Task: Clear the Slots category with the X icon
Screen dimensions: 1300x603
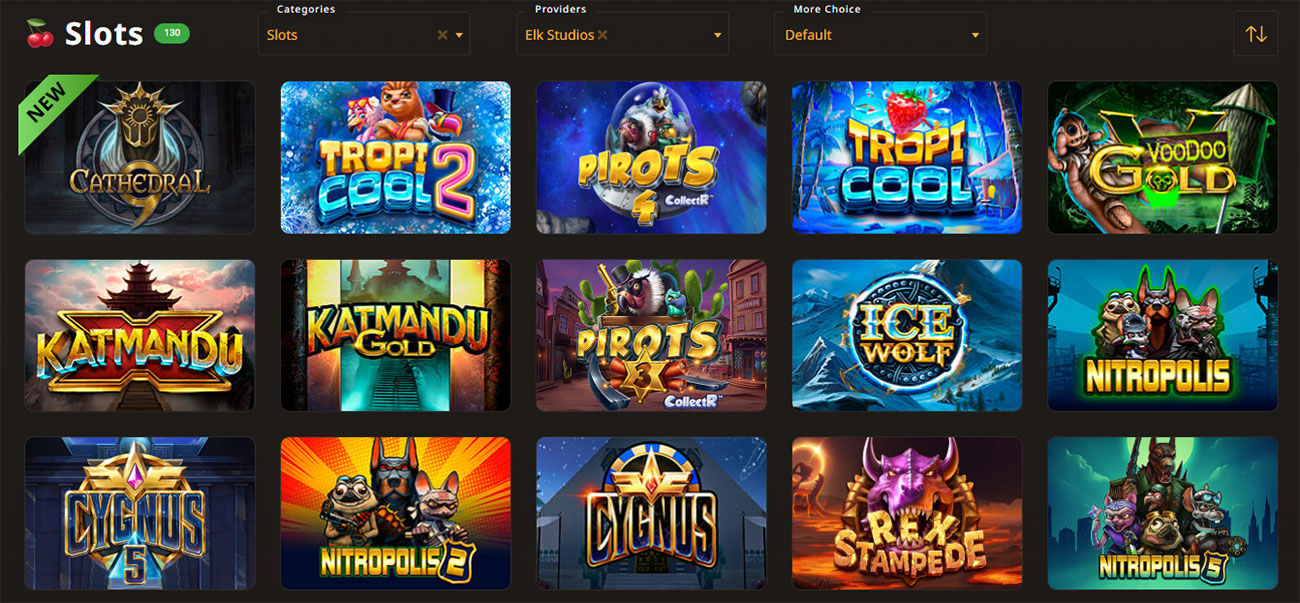Action: 442,35
